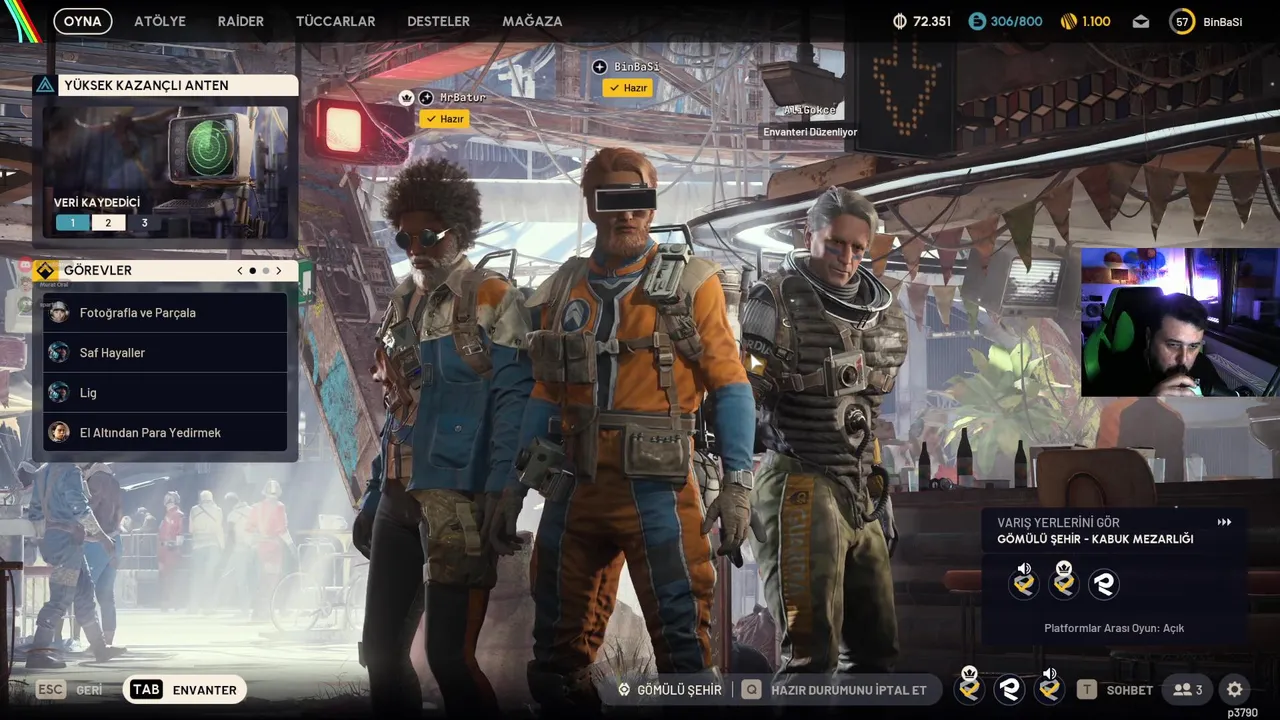The image size is (1280, 720).
Task: Select project stage 1
Action: [x=72, y=223]
